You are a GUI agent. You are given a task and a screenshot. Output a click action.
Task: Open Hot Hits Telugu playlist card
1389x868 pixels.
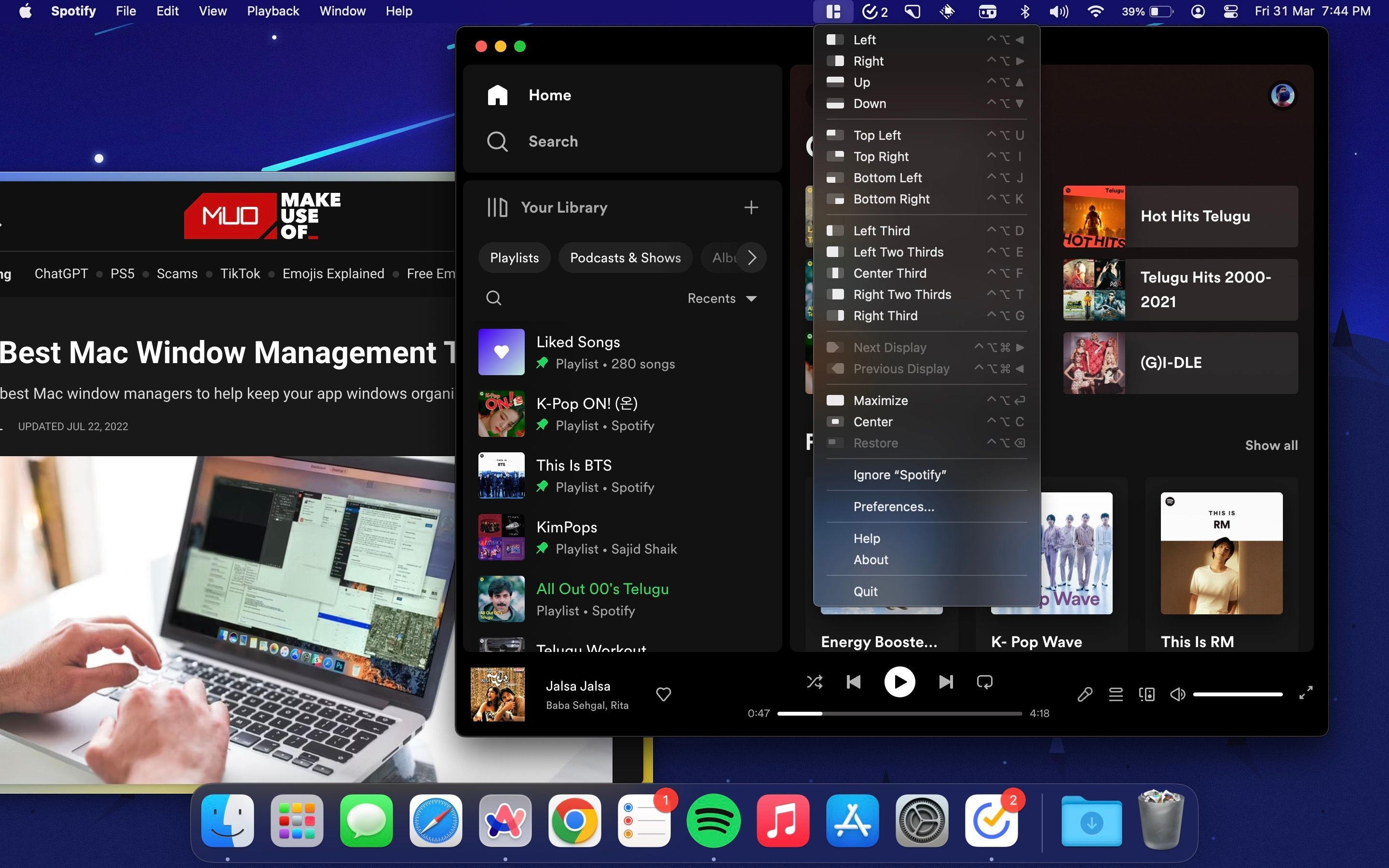1180,217
